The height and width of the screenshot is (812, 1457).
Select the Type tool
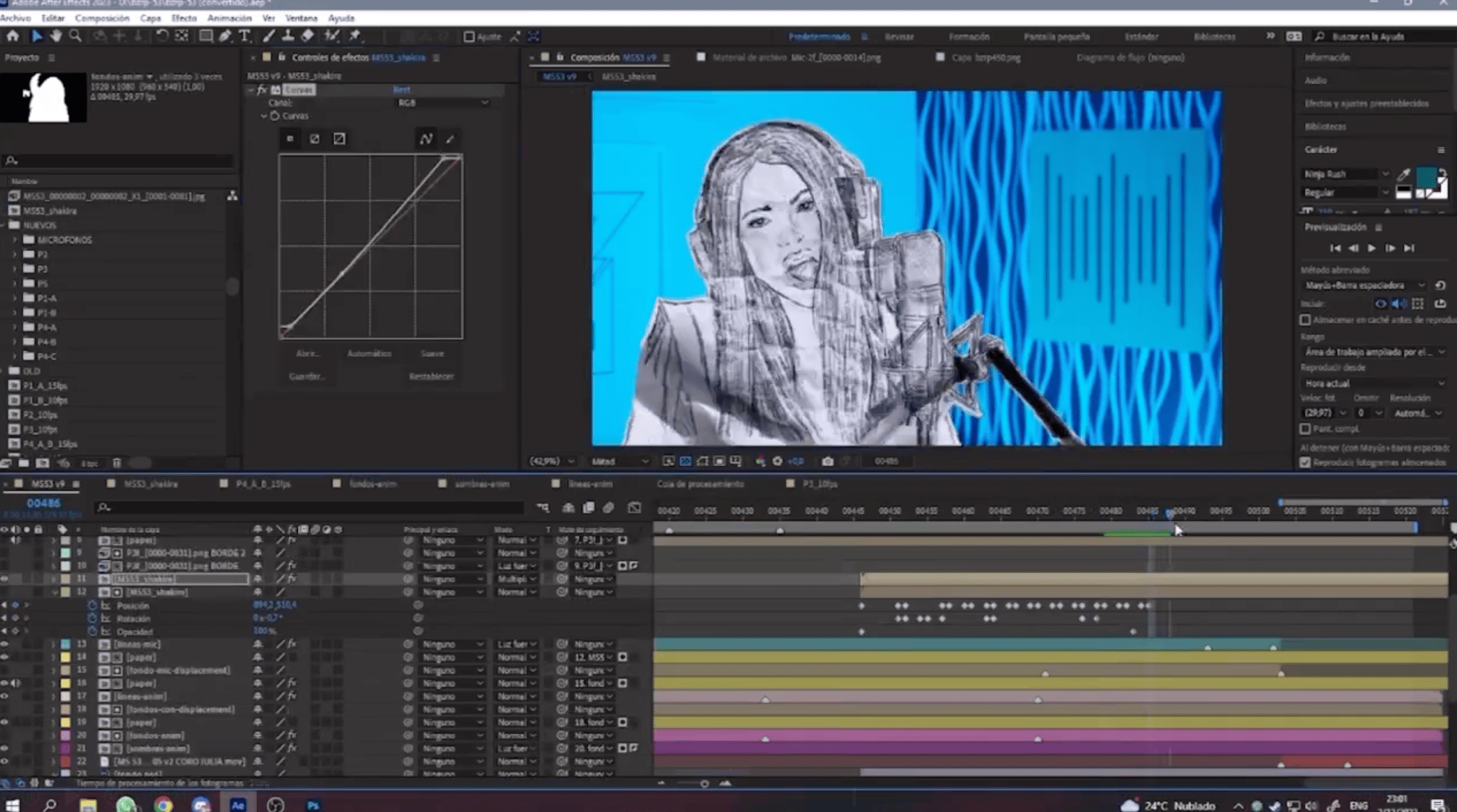pos(245,36)
